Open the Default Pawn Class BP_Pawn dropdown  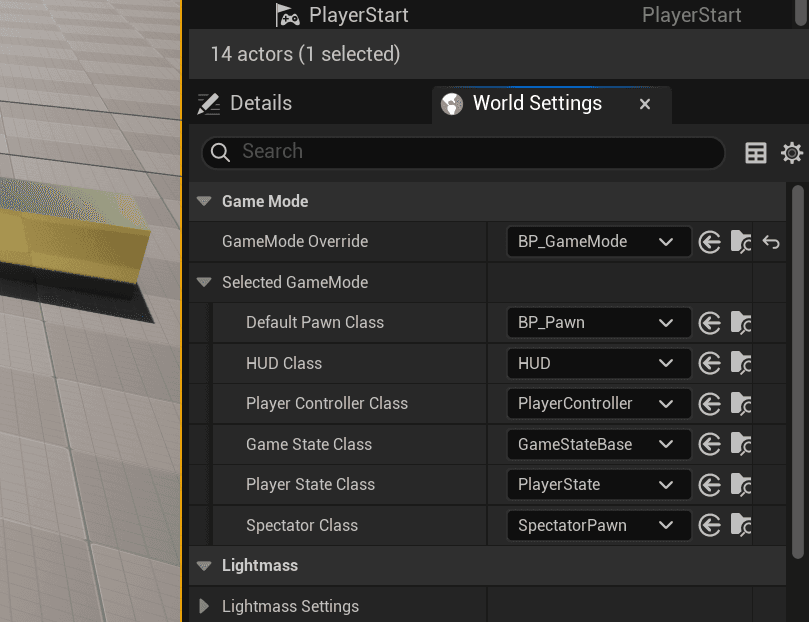point(598,323)
